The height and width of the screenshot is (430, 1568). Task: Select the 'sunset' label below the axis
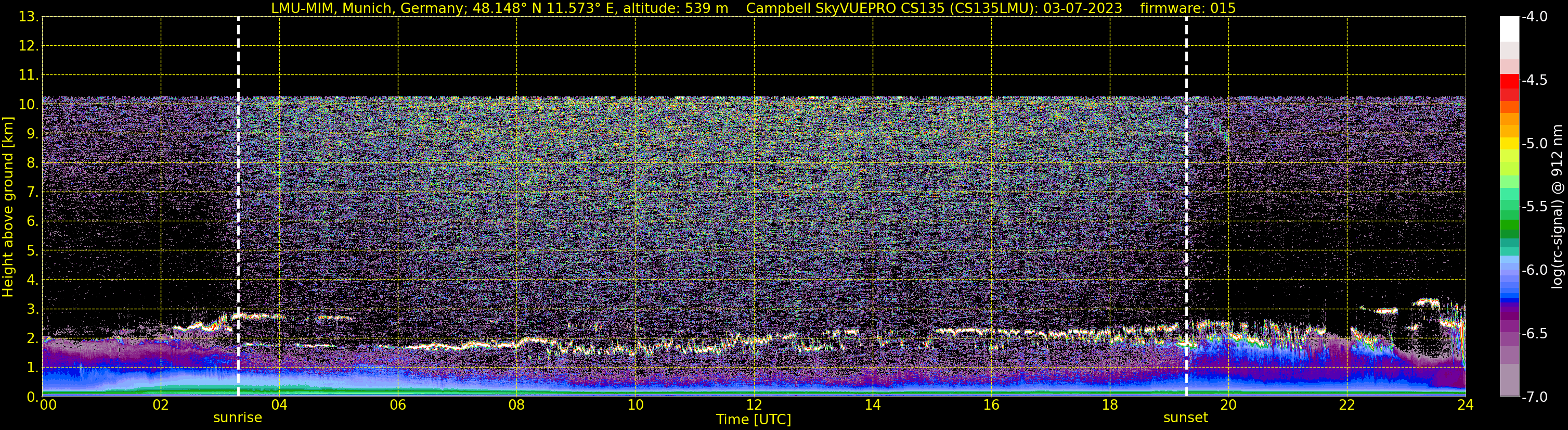(x=1186, y=418)
